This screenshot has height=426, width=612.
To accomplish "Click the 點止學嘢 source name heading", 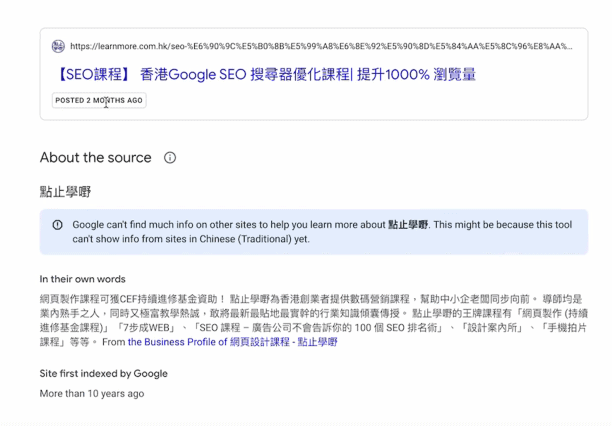I will pyautogui.click(x=65, y=191).
